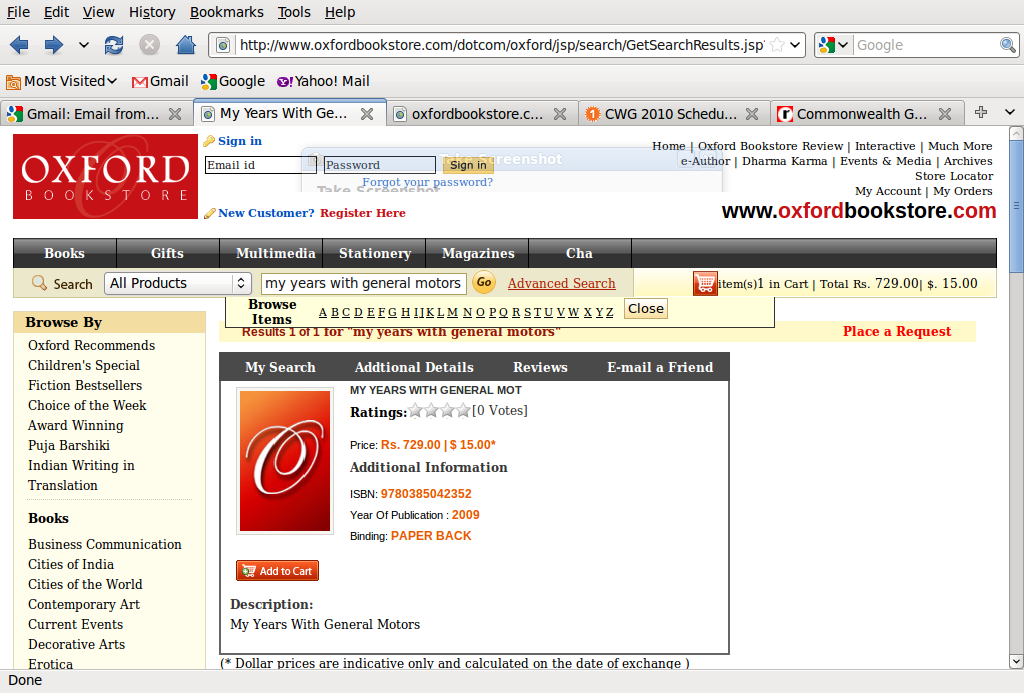Bookmark page with the star icon
1024x693 pixels.
[777, 45]
